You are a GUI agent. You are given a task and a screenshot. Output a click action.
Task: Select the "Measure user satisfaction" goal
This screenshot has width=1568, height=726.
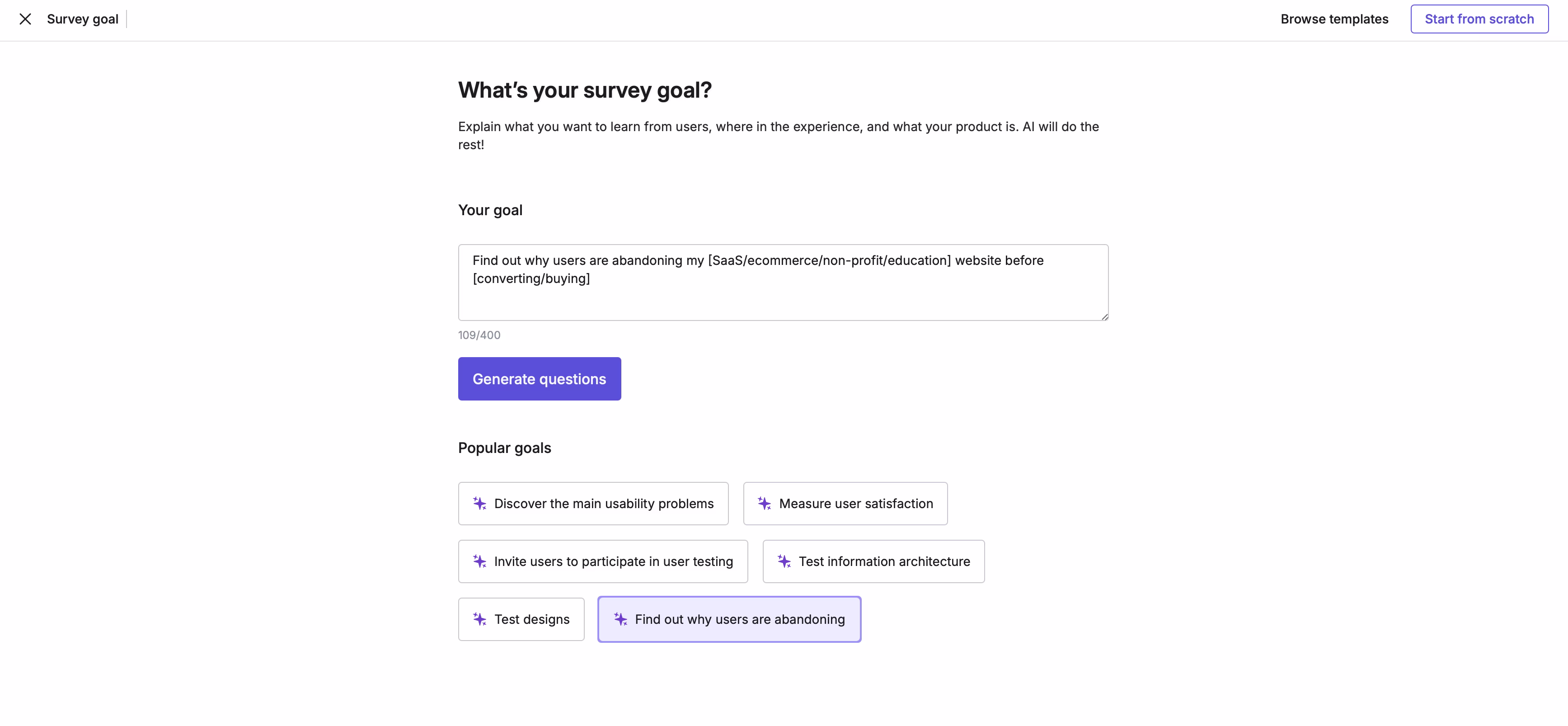[x=845, y=504]
